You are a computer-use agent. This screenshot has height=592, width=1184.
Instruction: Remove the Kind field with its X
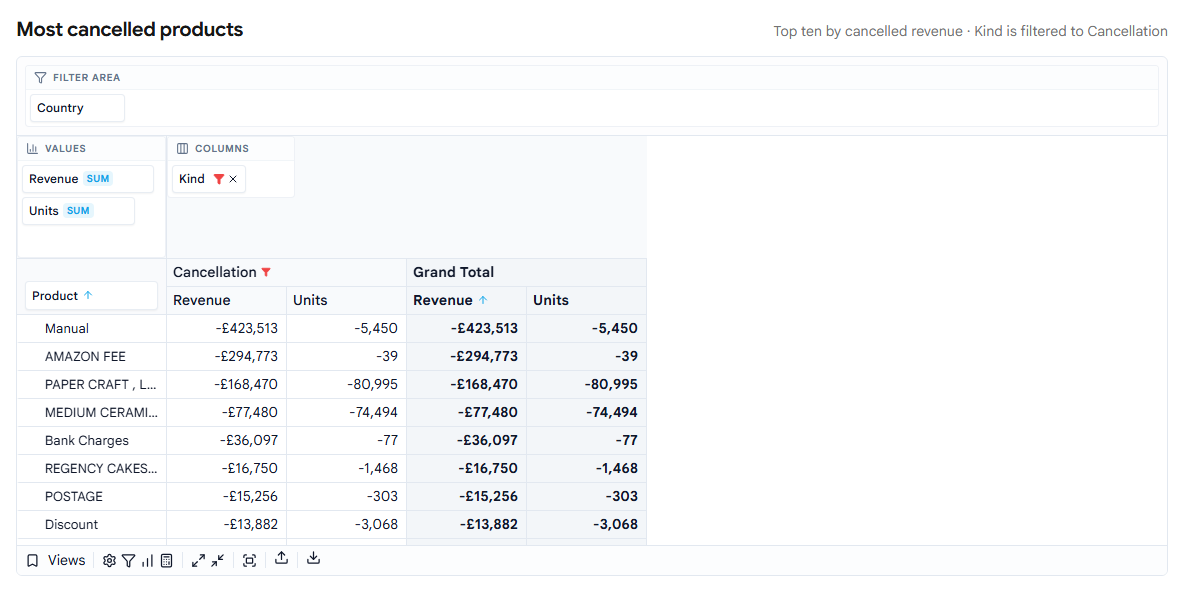pyautogui.click(x=233, y=179)
